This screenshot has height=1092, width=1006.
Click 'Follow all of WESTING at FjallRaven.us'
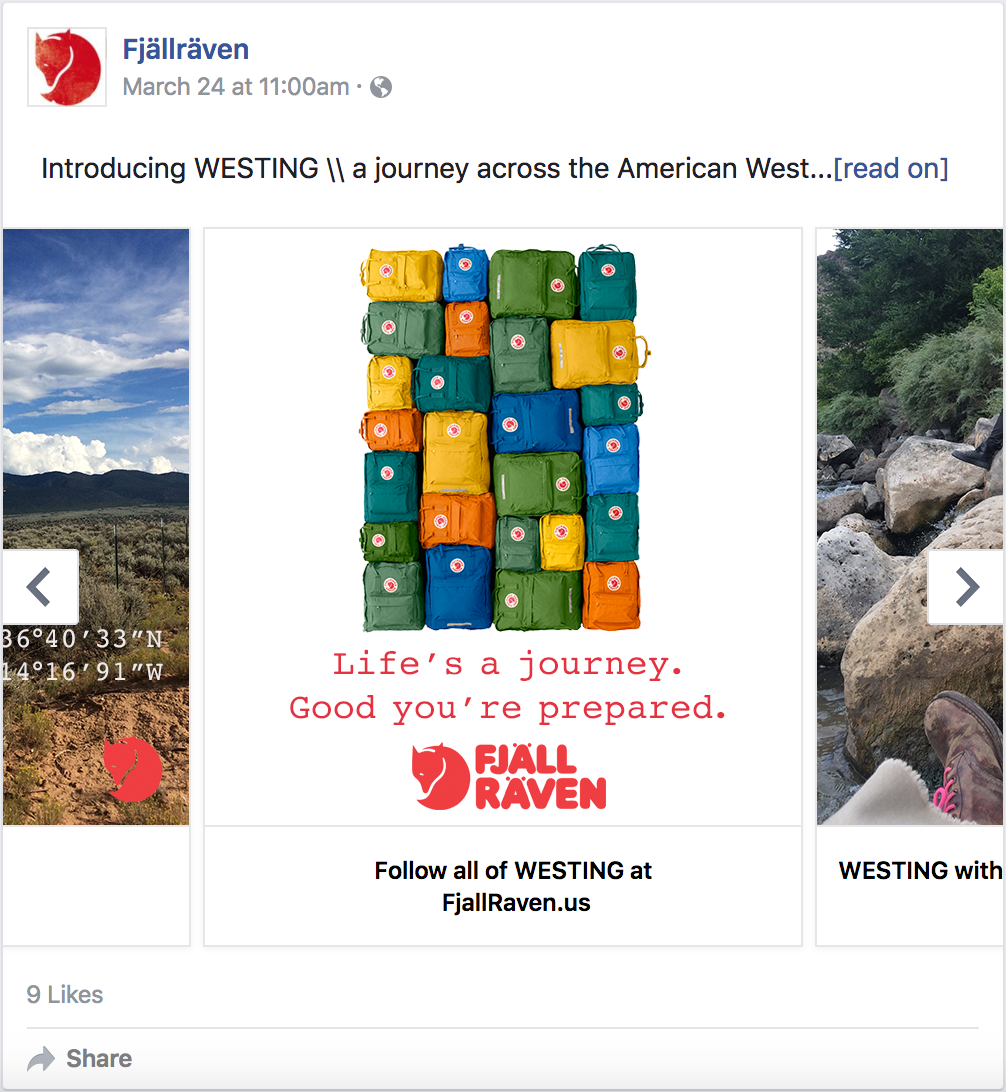tap(514, 886)
